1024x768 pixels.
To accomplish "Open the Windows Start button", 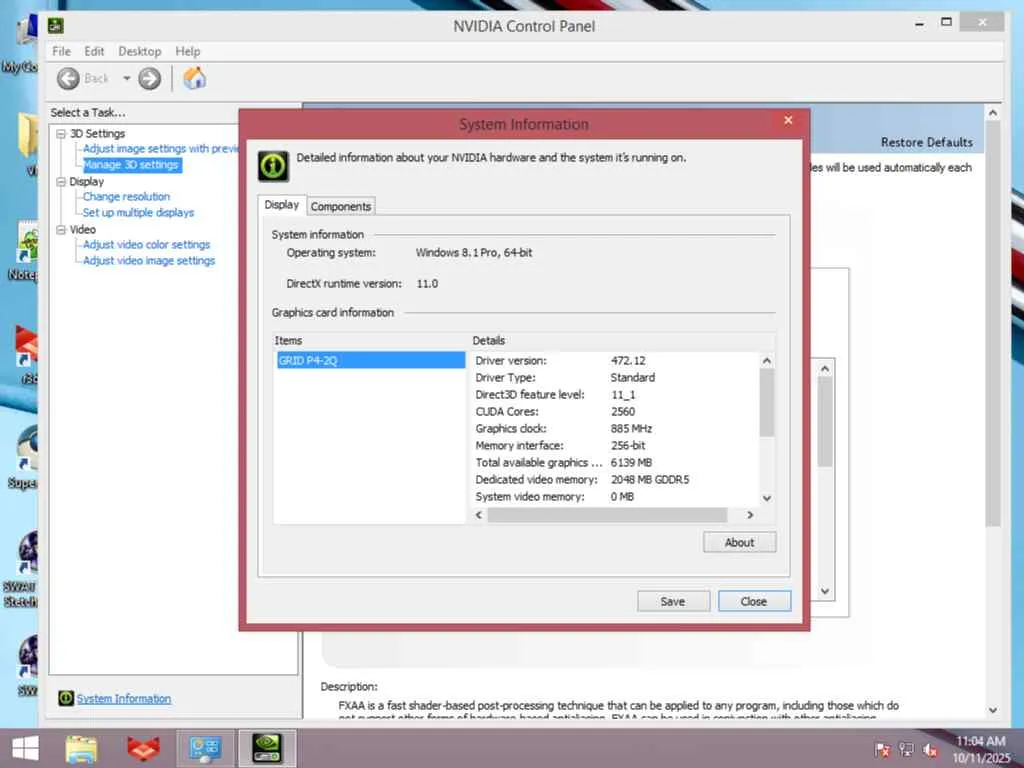I will tap(25, 749).
